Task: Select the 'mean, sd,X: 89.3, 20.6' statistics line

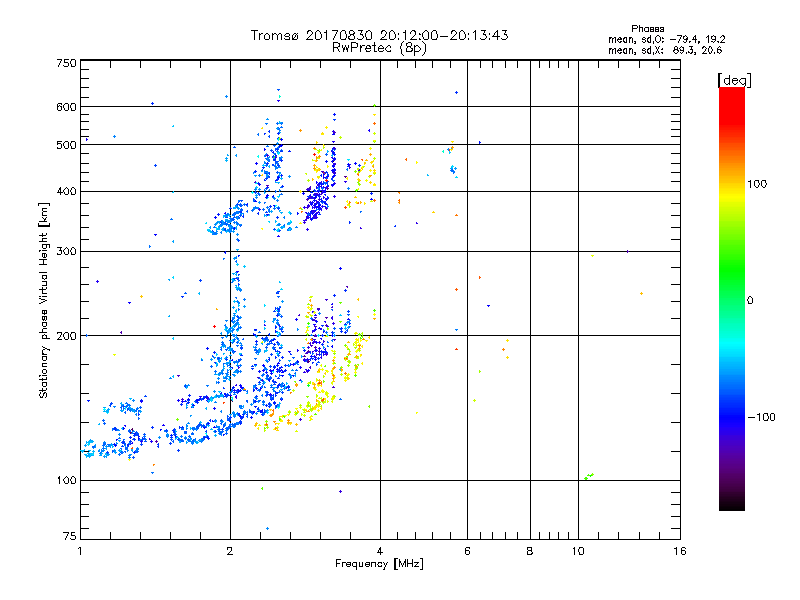Action: coord(665,50)
